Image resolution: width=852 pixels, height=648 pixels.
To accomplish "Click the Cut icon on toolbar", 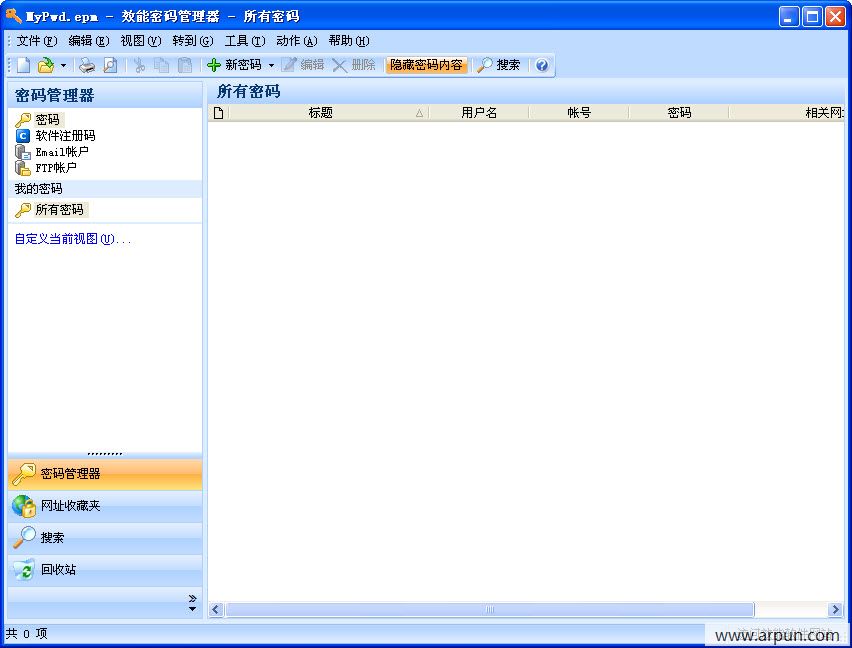I will tap(141, 65).
